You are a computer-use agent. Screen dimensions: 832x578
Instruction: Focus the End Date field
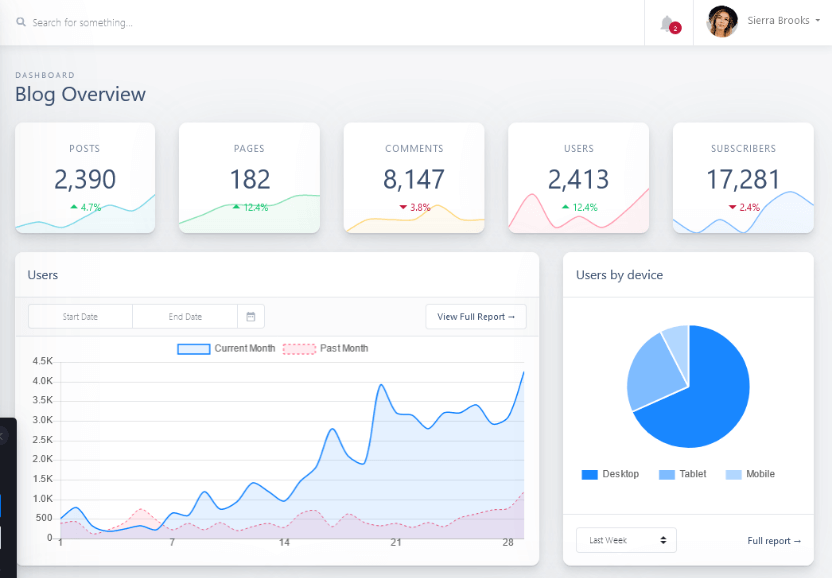(x=185, y=317)
